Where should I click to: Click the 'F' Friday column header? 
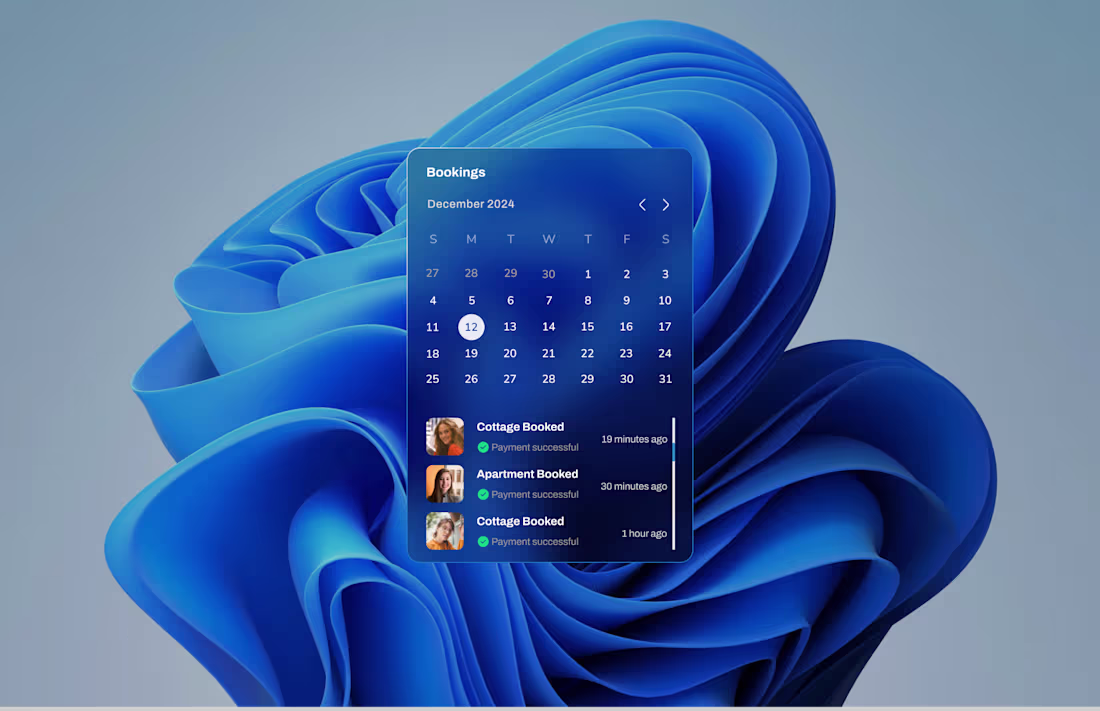[626, 239]
